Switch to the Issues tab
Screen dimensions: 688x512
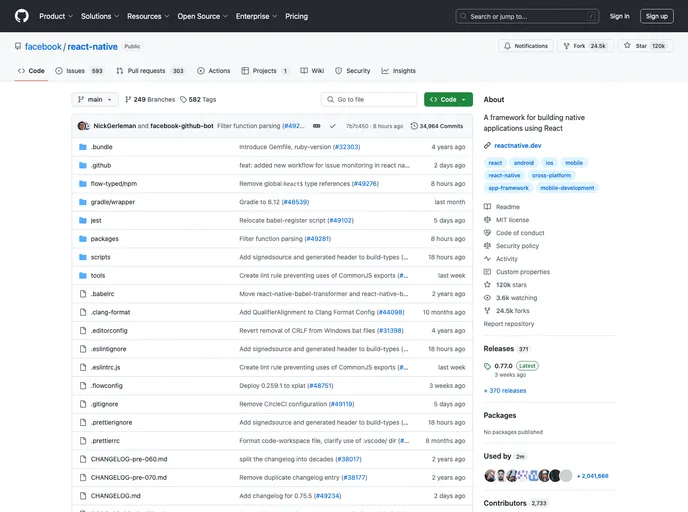79,71
